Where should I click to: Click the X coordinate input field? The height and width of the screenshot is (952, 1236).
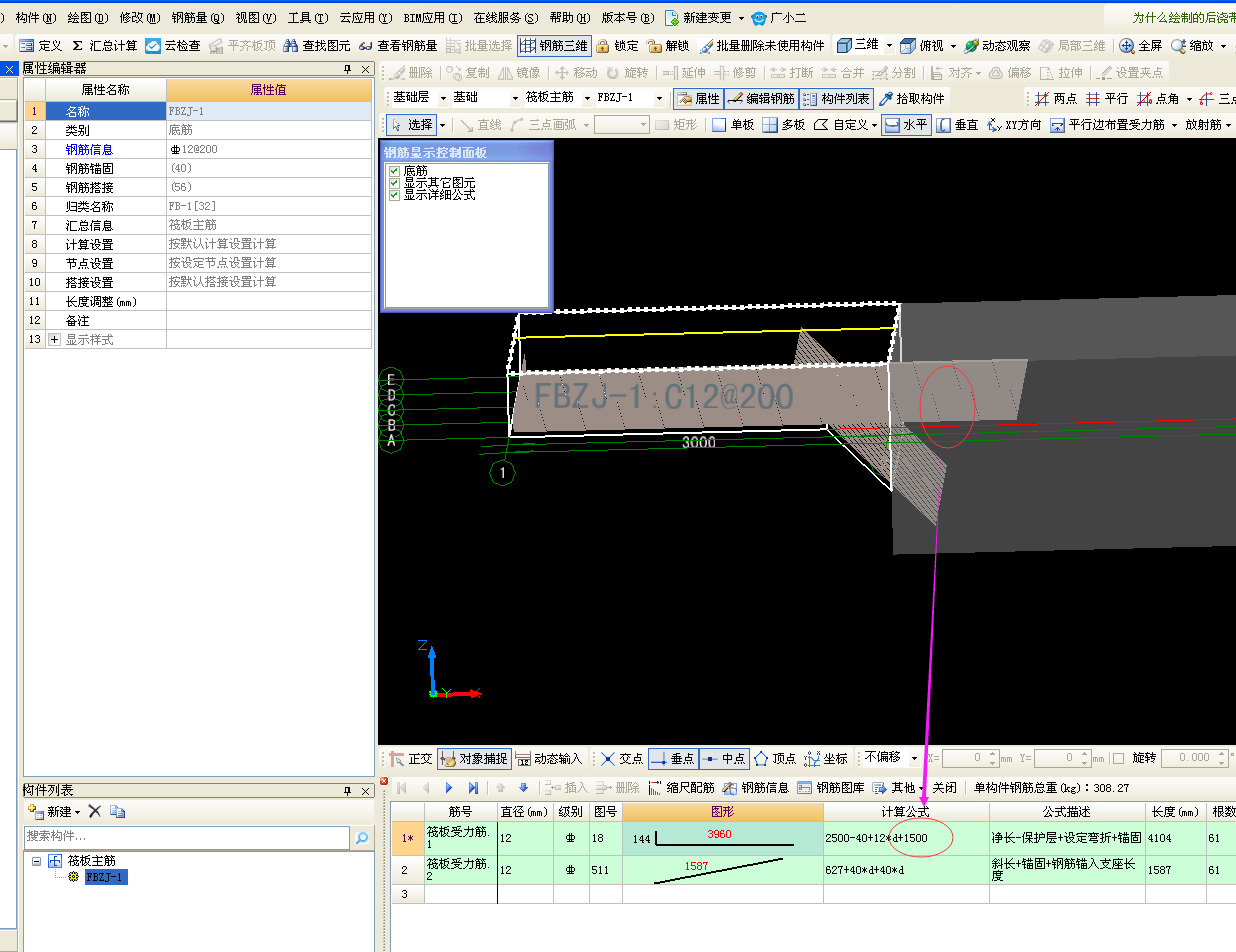tap(970, 759)
